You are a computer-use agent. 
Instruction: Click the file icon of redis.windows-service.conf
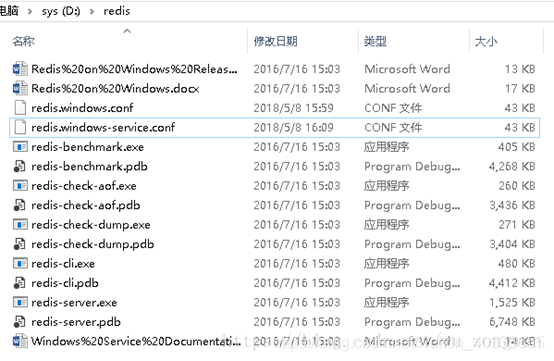coord(20,127)
